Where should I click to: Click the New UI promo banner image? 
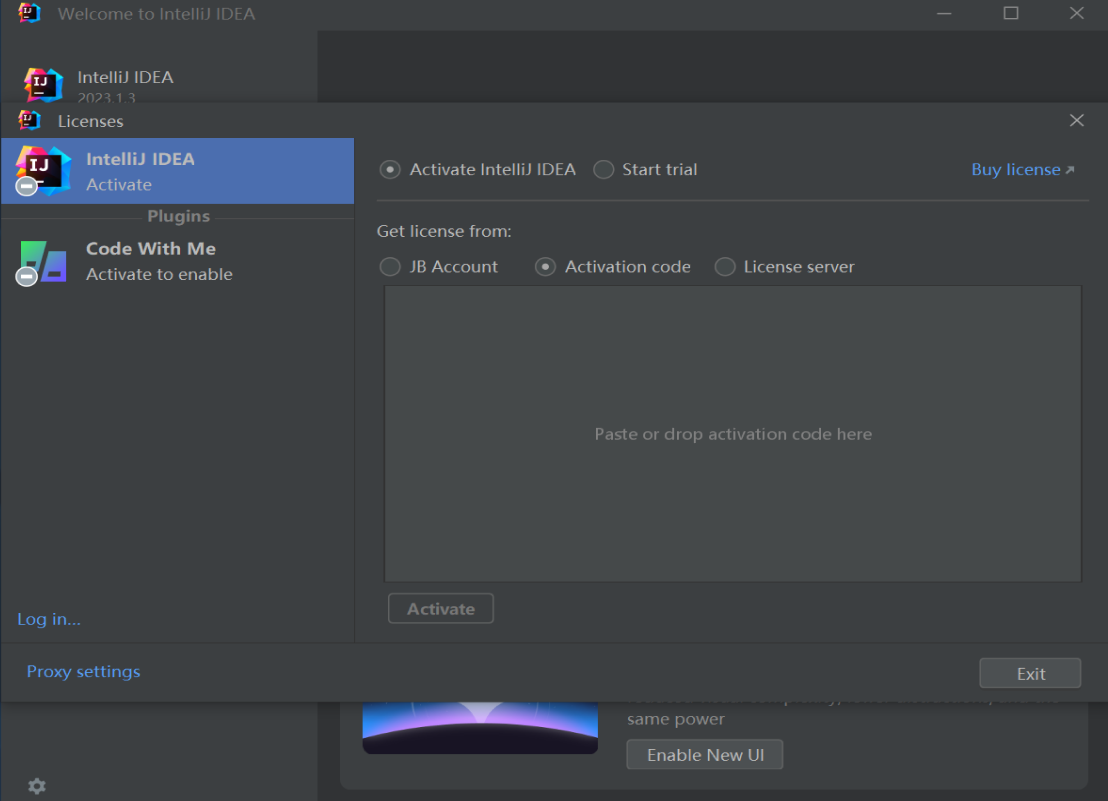tap(480, 727)
